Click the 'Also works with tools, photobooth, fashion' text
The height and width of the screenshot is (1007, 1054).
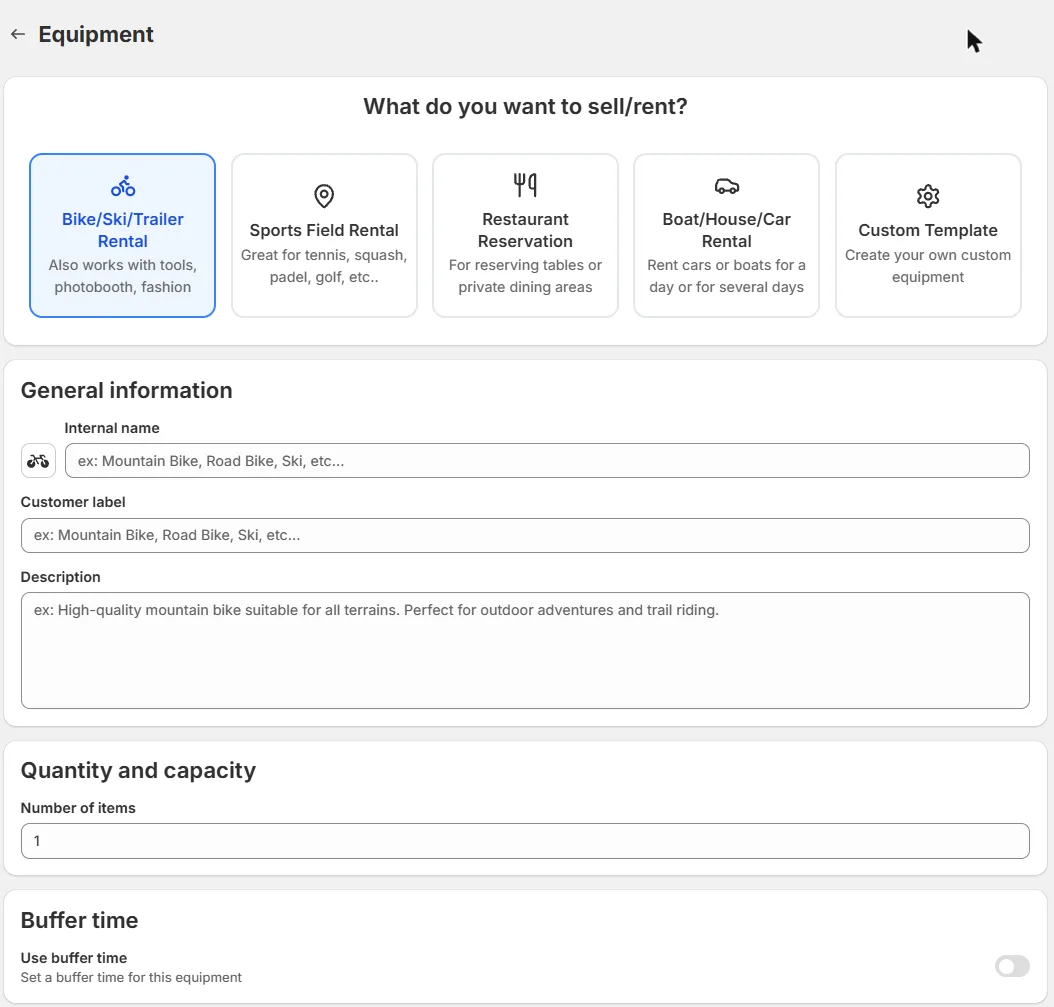click(x=122, y=276)
